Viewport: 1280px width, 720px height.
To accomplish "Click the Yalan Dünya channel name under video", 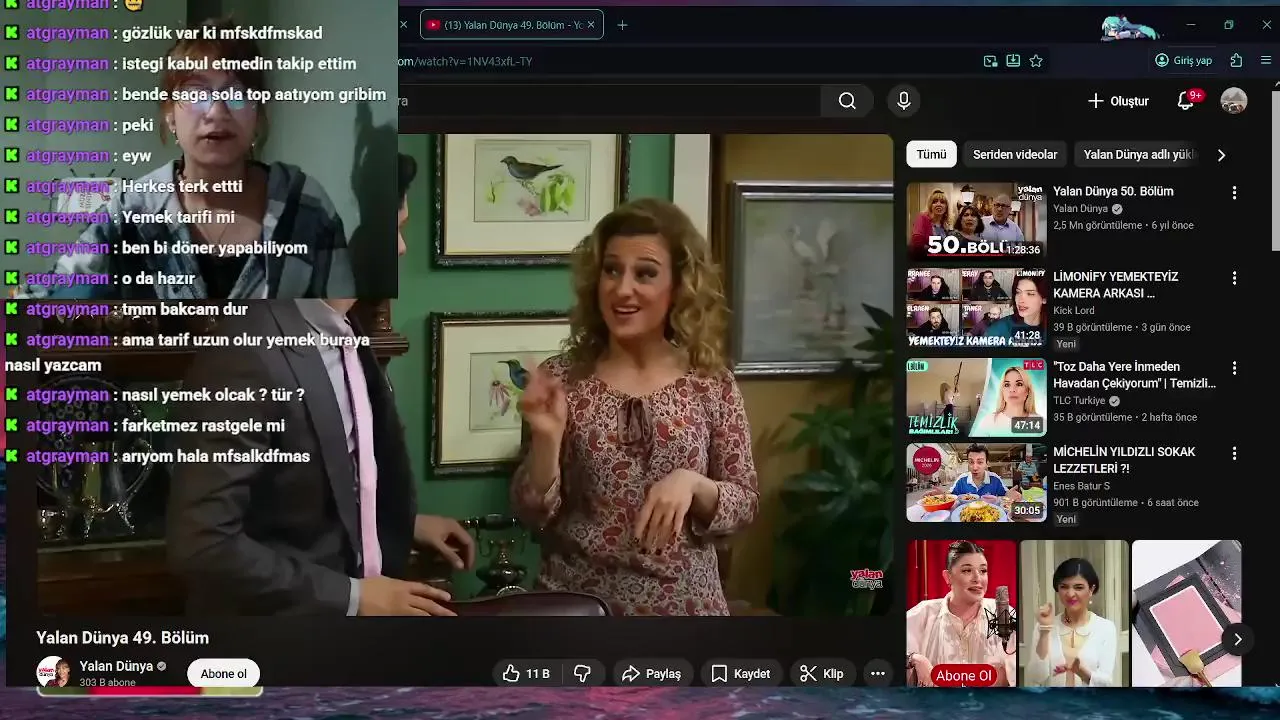I will pyautogui.click(x=116, y=666).
